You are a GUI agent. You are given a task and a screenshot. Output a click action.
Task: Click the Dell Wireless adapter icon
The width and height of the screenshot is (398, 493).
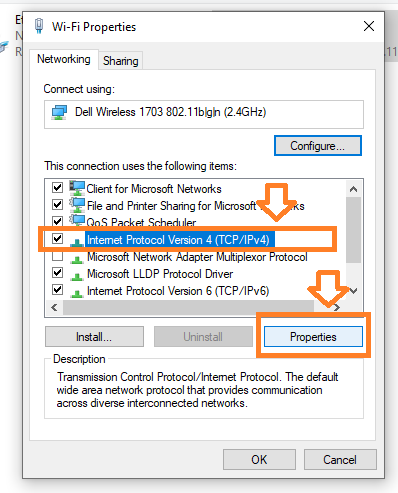point(59,113)
